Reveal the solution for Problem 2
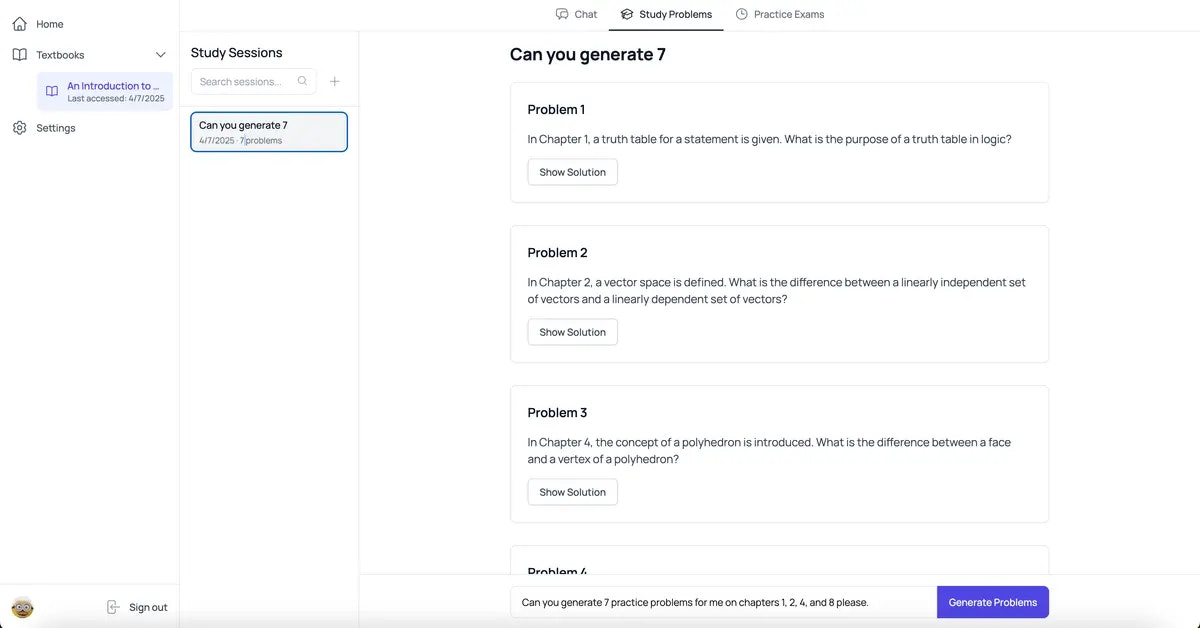Screen dimensions: 1200x628 573,332
